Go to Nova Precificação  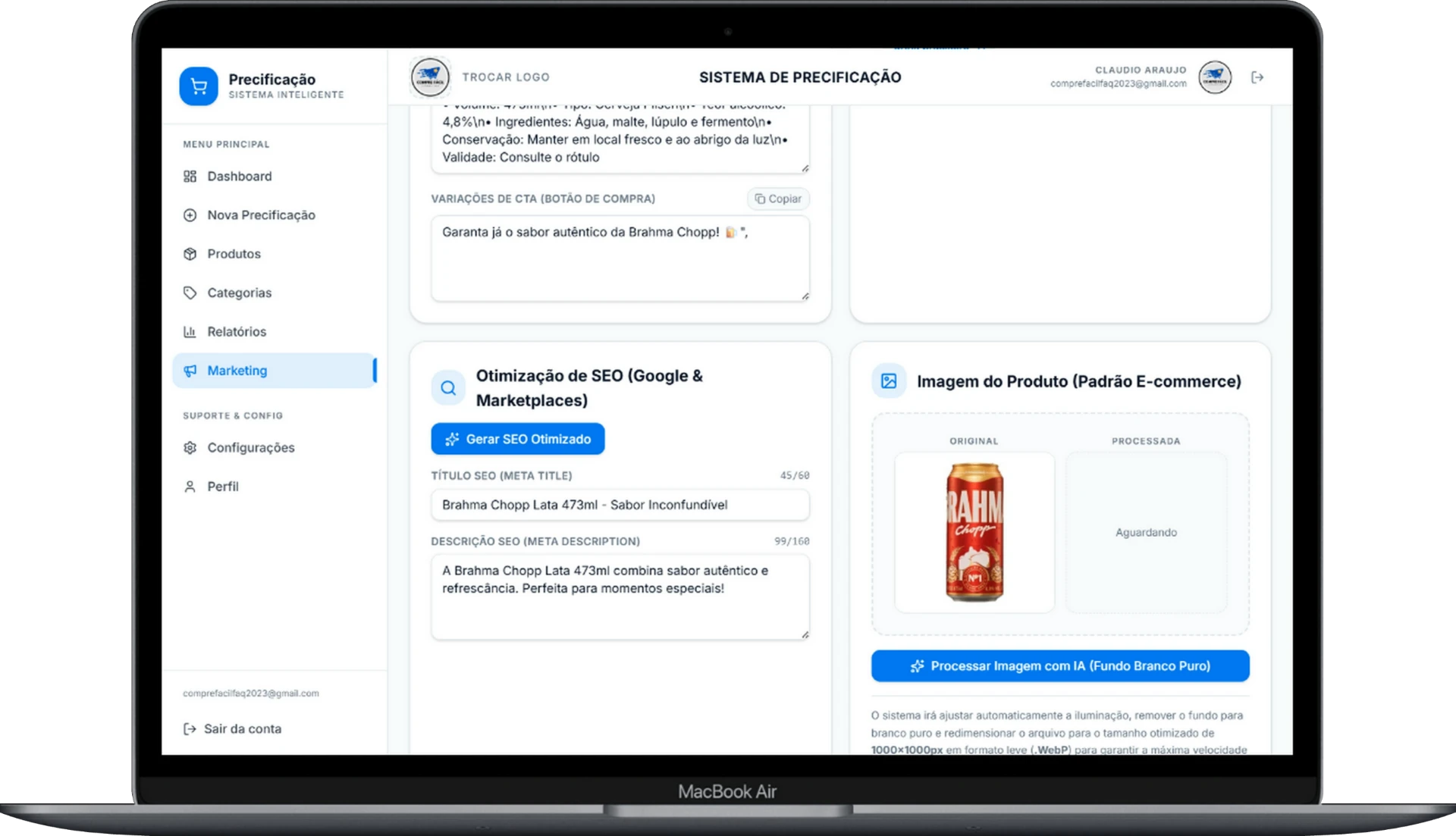tap(275, 214)
